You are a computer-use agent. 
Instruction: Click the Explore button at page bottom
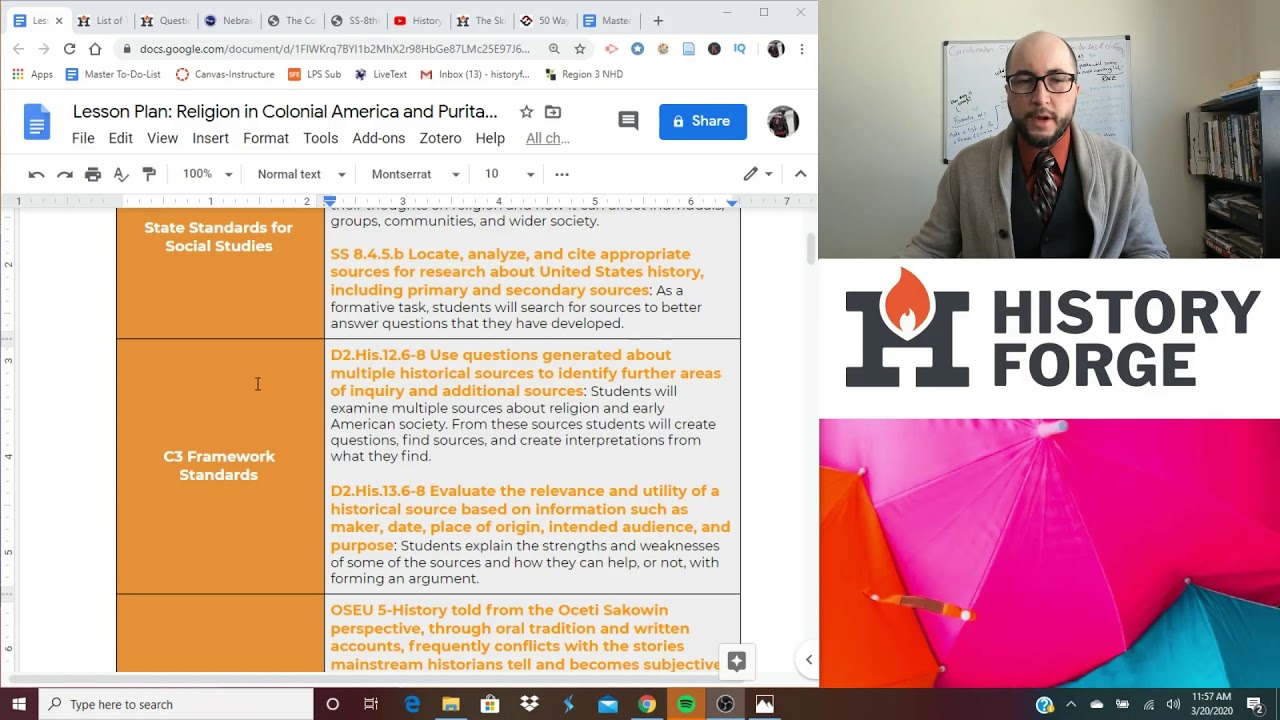click(736, 661)
